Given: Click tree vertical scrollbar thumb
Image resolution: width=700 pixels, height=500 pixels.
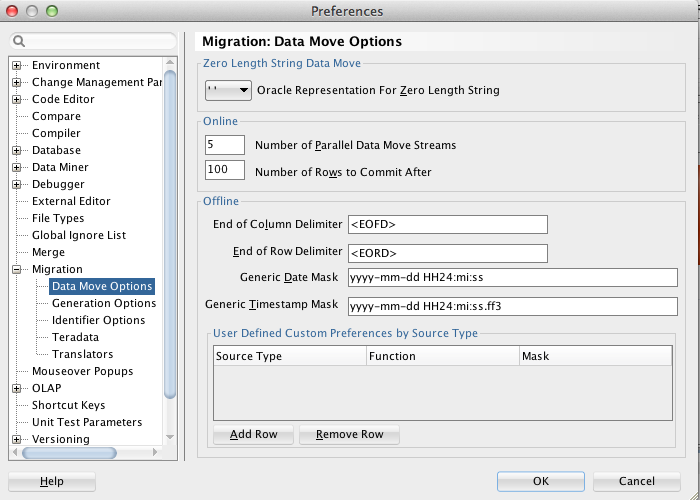Looking at the screenshot, I should (170, 234).
